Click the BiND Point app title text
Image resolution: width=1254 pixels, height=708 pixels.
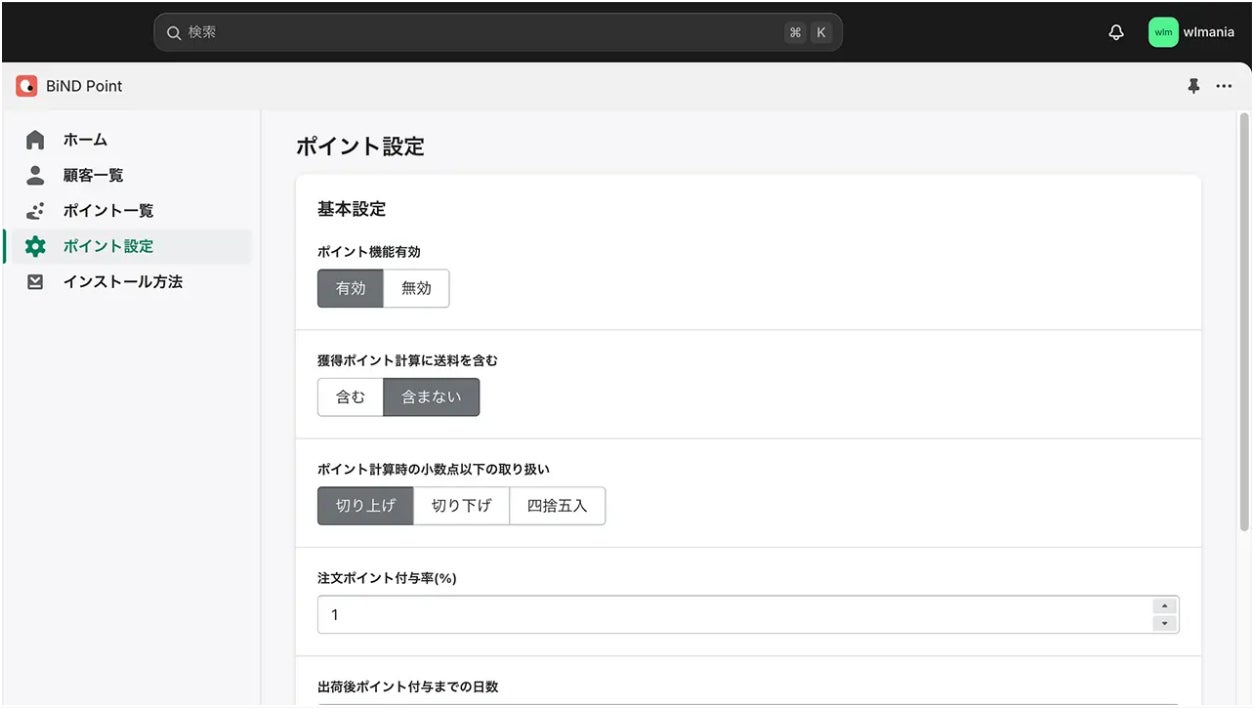[x=84, y=86]
